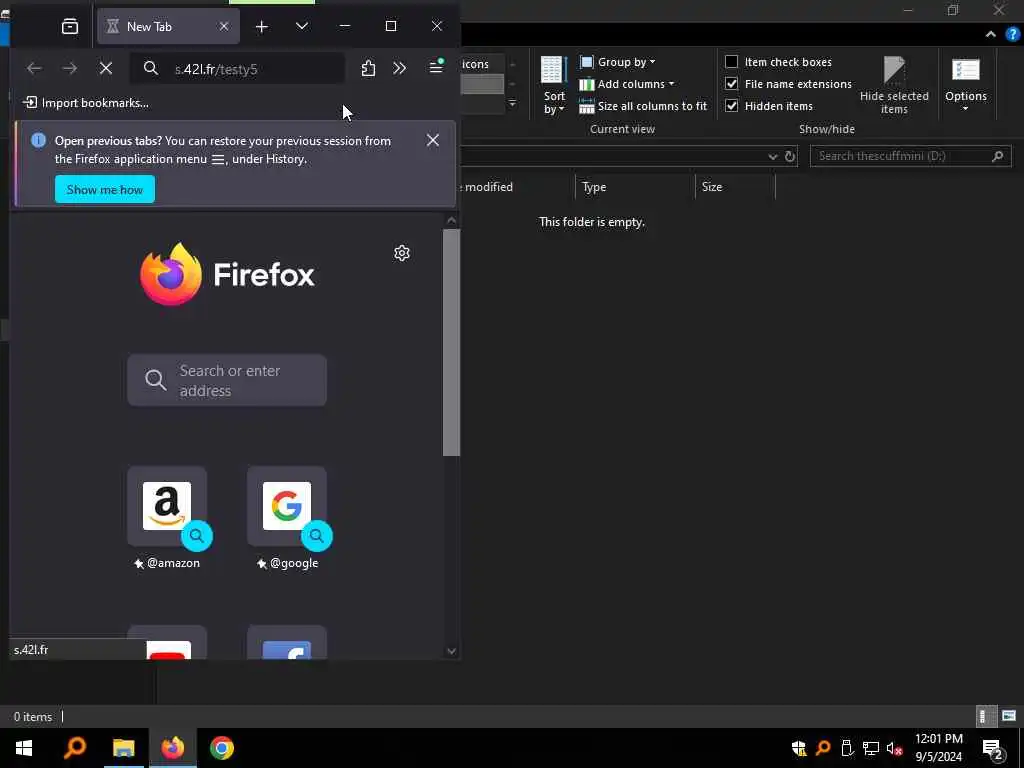Click the Firefox page scroll down arrow
The width and height of the screenshot is (1024, 768).
(451, 650)
